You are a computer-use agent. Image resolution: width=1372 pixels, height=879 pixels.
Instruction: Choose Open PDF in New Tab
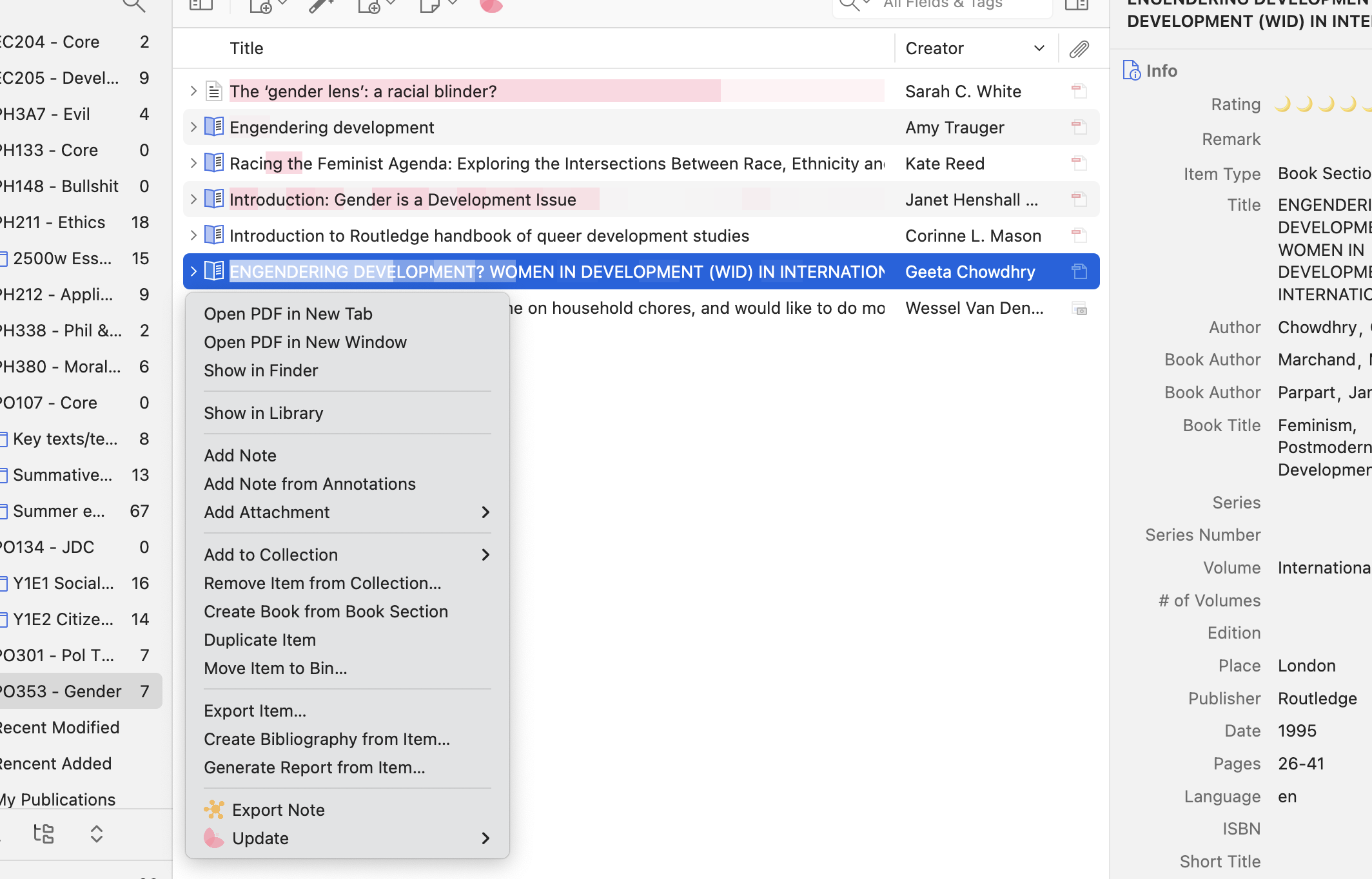(x=288, y=314)
